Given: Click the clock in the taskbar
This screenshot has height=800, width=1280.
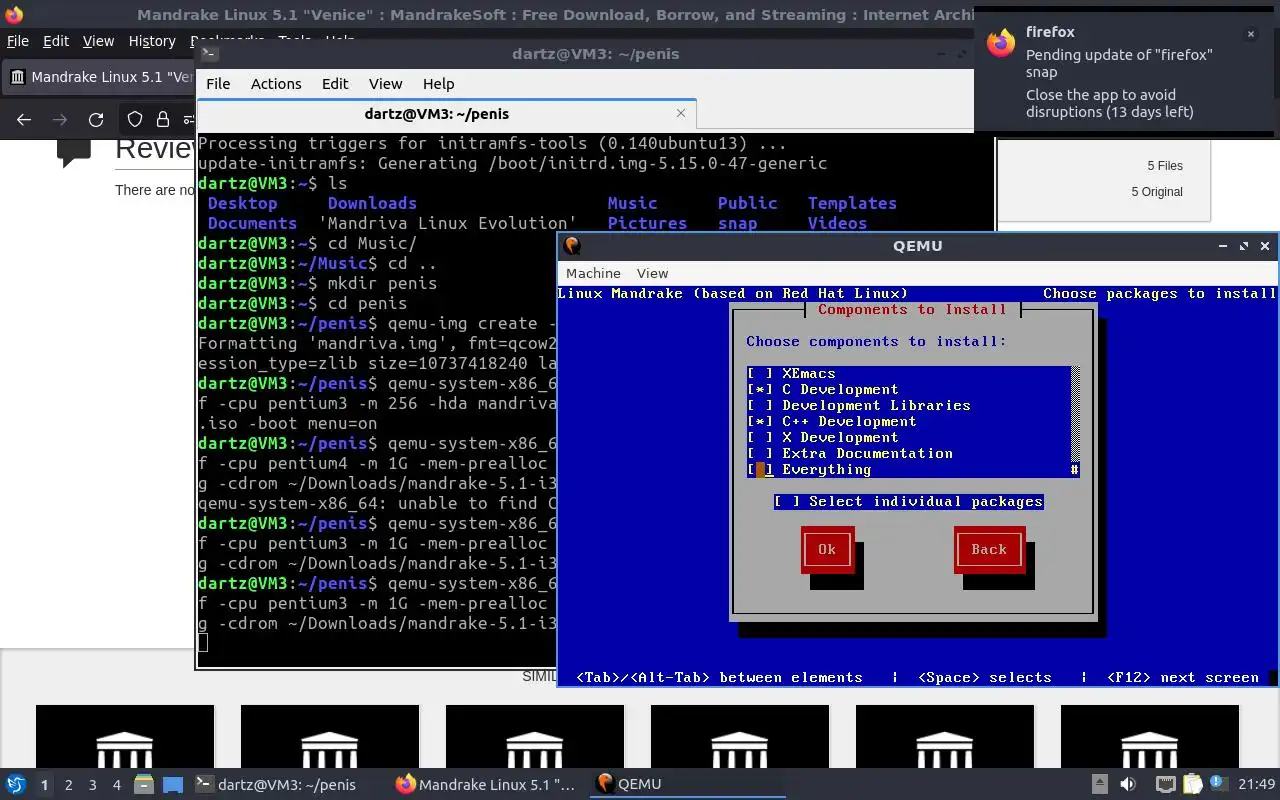Looking at the screenshot, I should click(1258, 784).
